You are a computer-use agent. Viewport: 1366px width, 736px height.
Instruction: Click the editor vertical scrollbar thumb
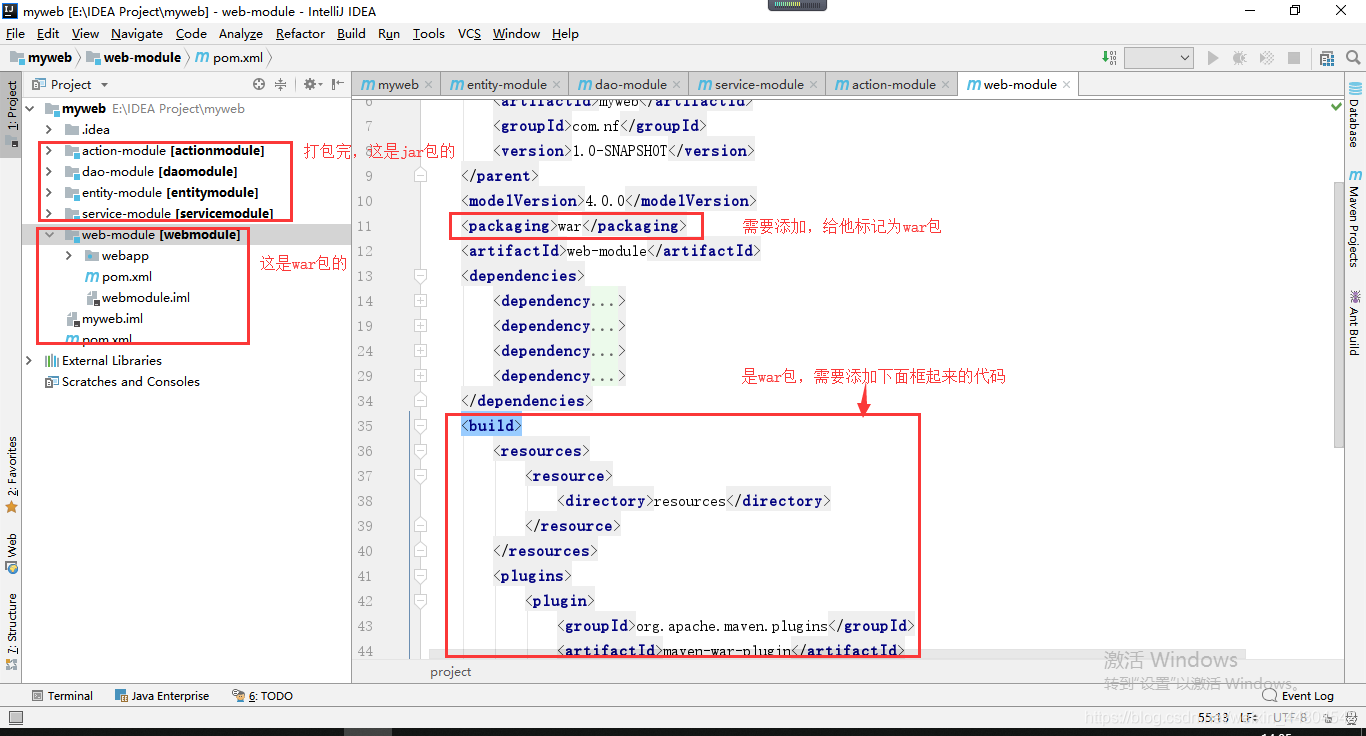coord(1337,315)
